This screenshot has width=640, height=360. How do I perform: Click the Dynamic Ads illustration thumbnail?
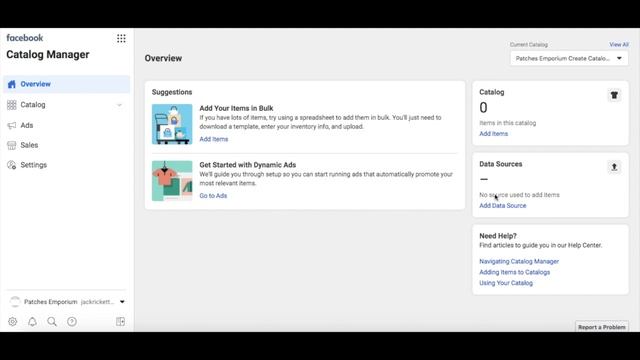(x=172, y=181)
